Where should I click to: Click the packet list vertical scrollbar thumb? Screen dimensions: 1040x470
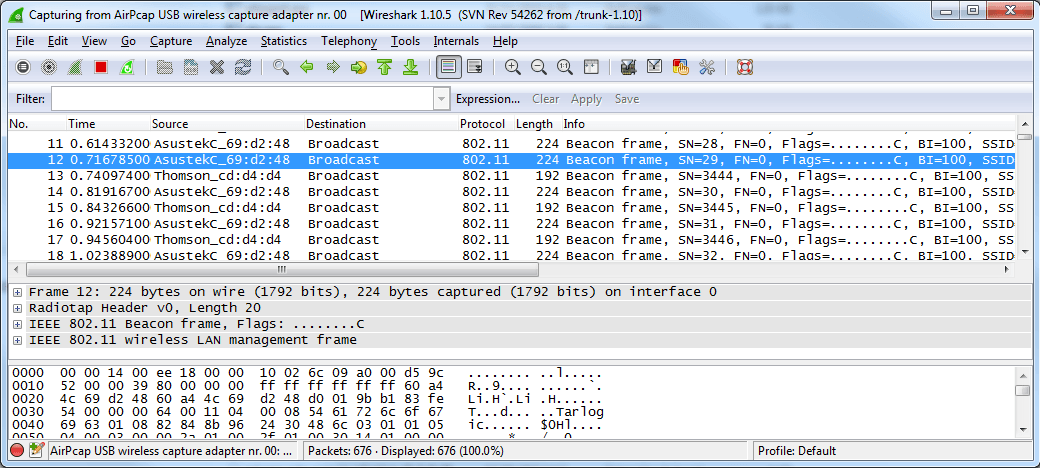[1024, 137]
